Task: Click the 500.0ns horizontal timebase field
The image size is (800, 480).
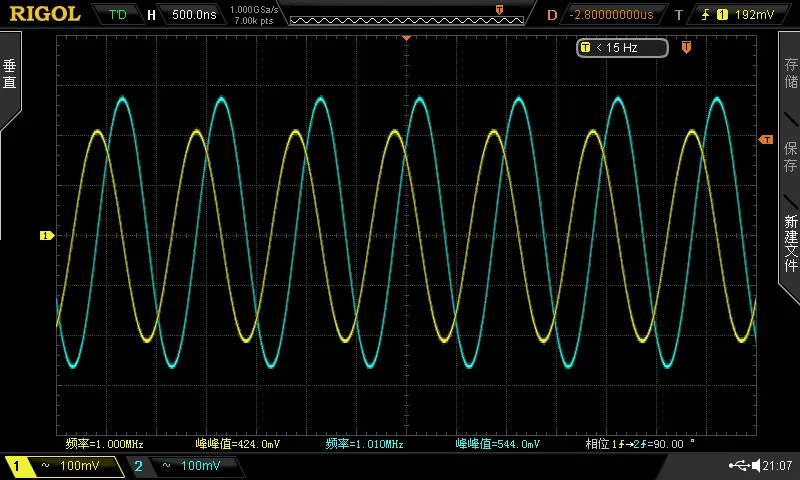Action: (x=194, y=14)
